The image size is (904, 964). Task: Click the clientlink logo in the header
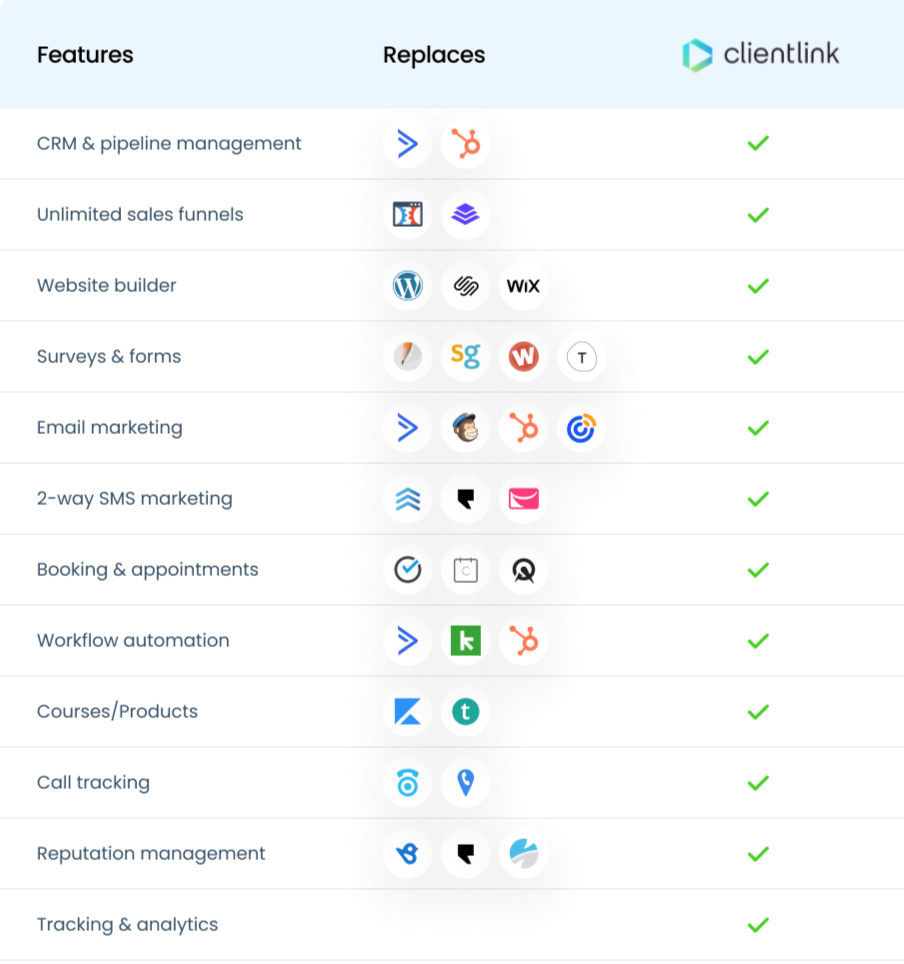click(760, 55)
